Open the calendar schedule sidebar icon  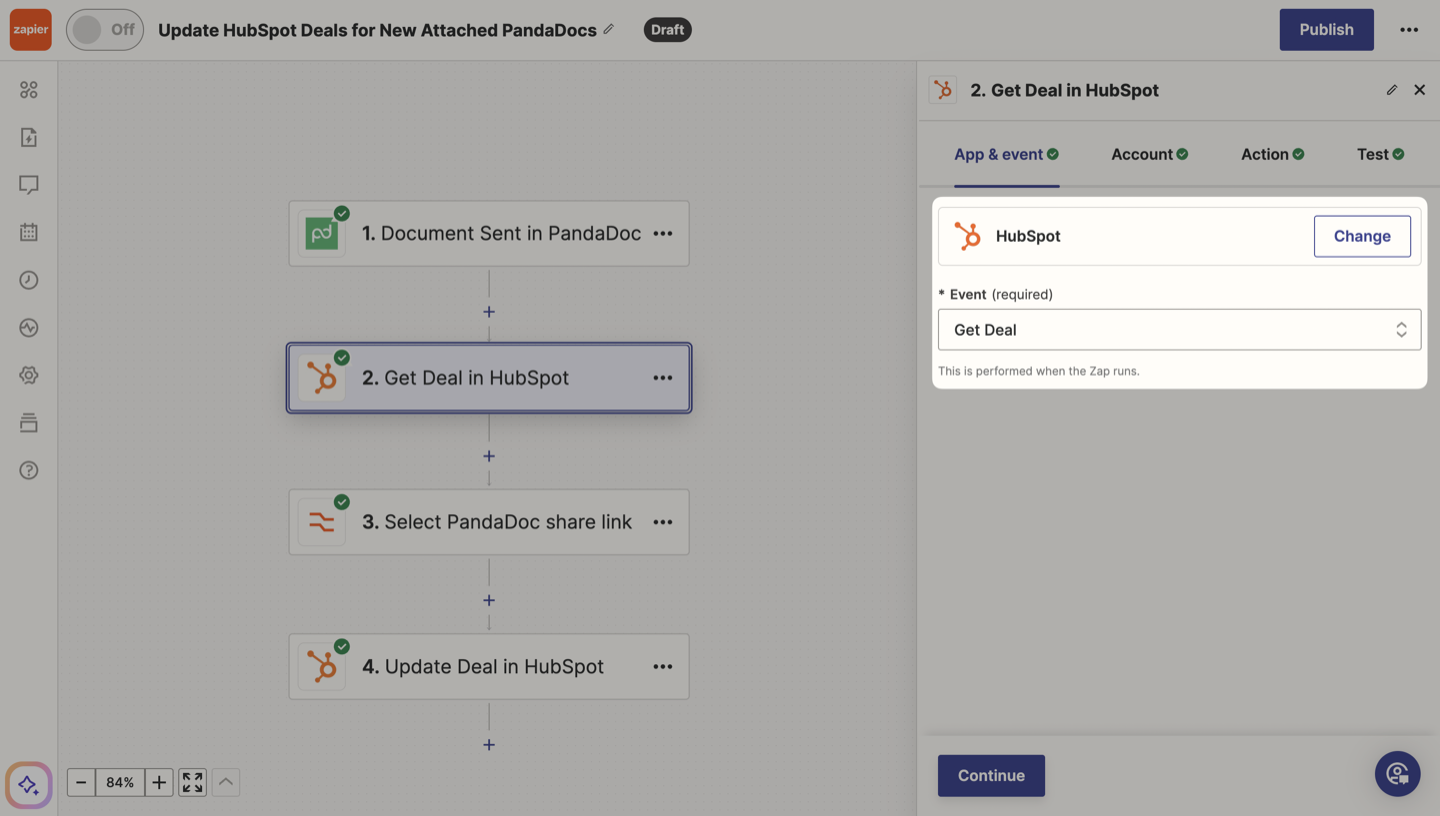coord(29,232)
